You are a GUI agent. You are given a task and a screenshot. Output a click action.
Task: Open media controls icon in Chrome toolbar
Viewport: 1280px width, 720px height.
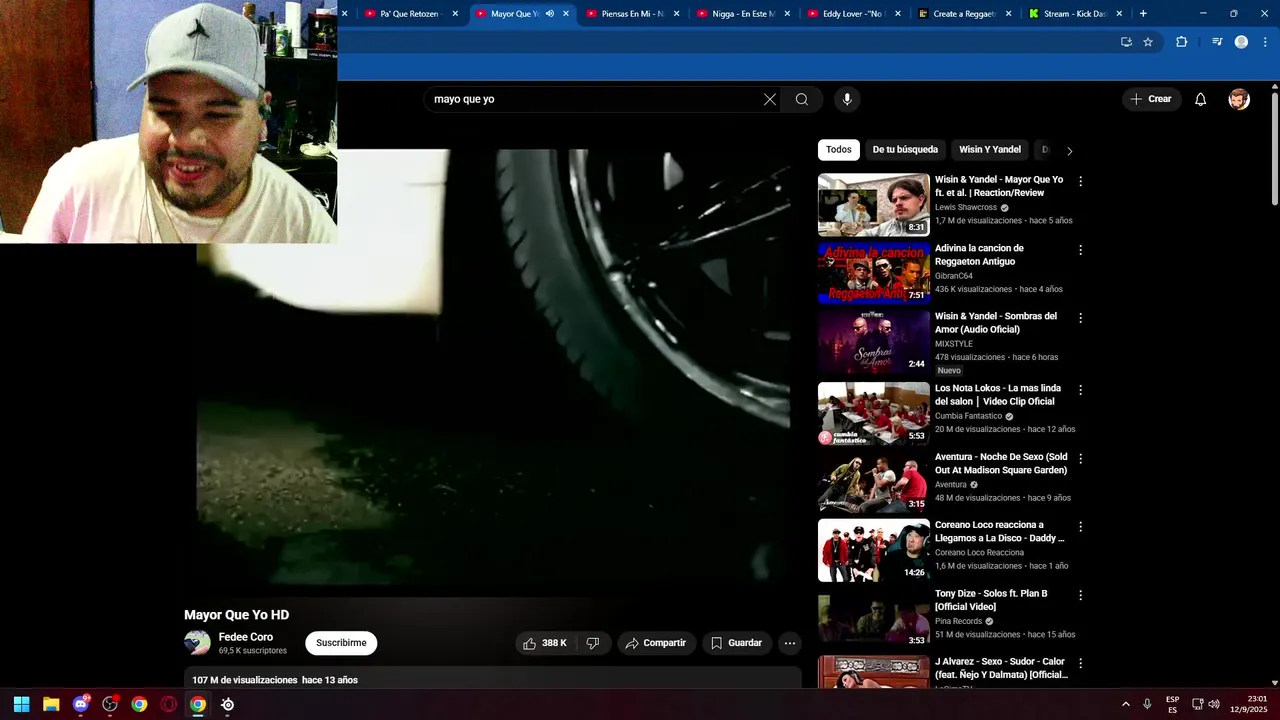pyautogui.click(x=1217, y=42)
